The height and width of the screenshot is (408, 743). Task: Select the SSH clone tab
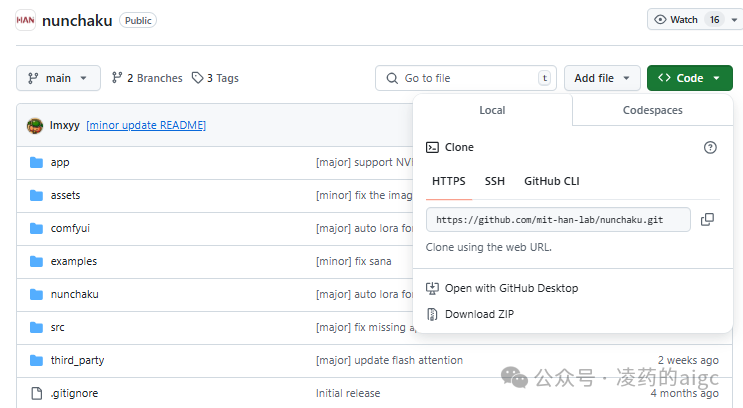pyautogui.click(x=494, y=181)
